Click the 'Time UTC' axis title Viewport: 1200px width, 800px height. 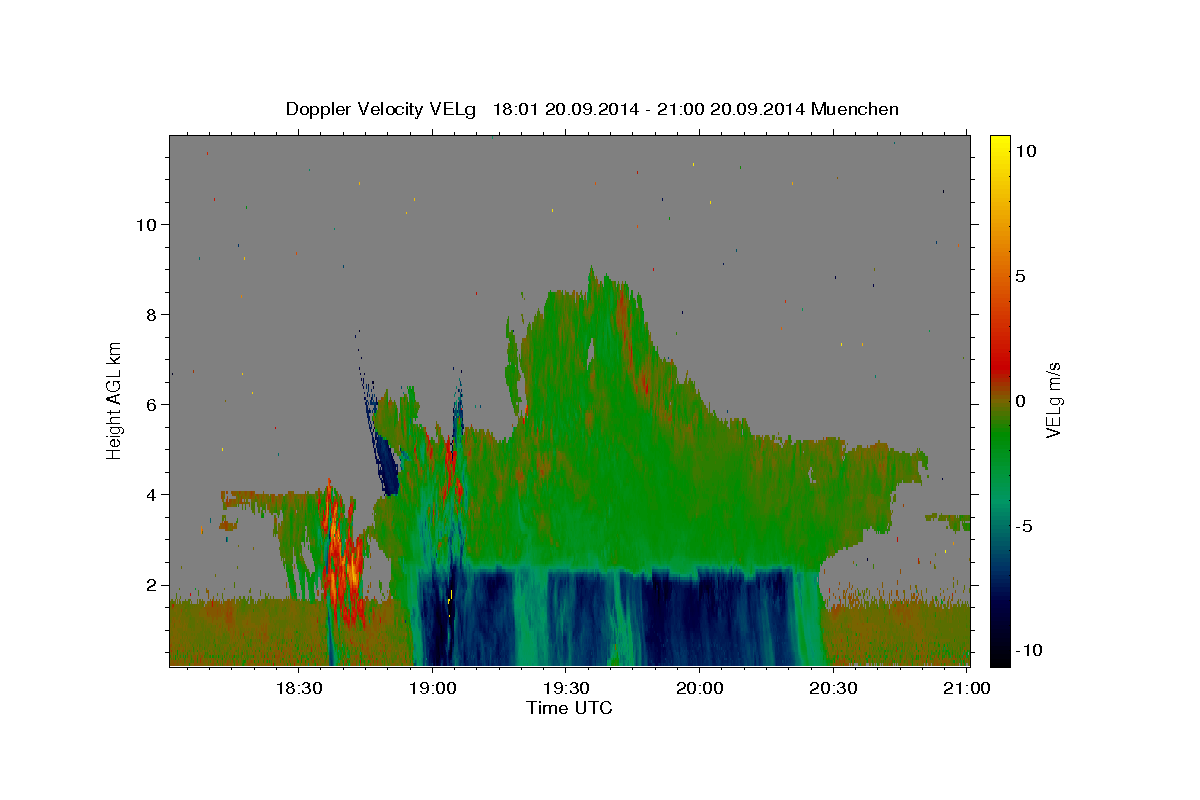click(569, 708)
